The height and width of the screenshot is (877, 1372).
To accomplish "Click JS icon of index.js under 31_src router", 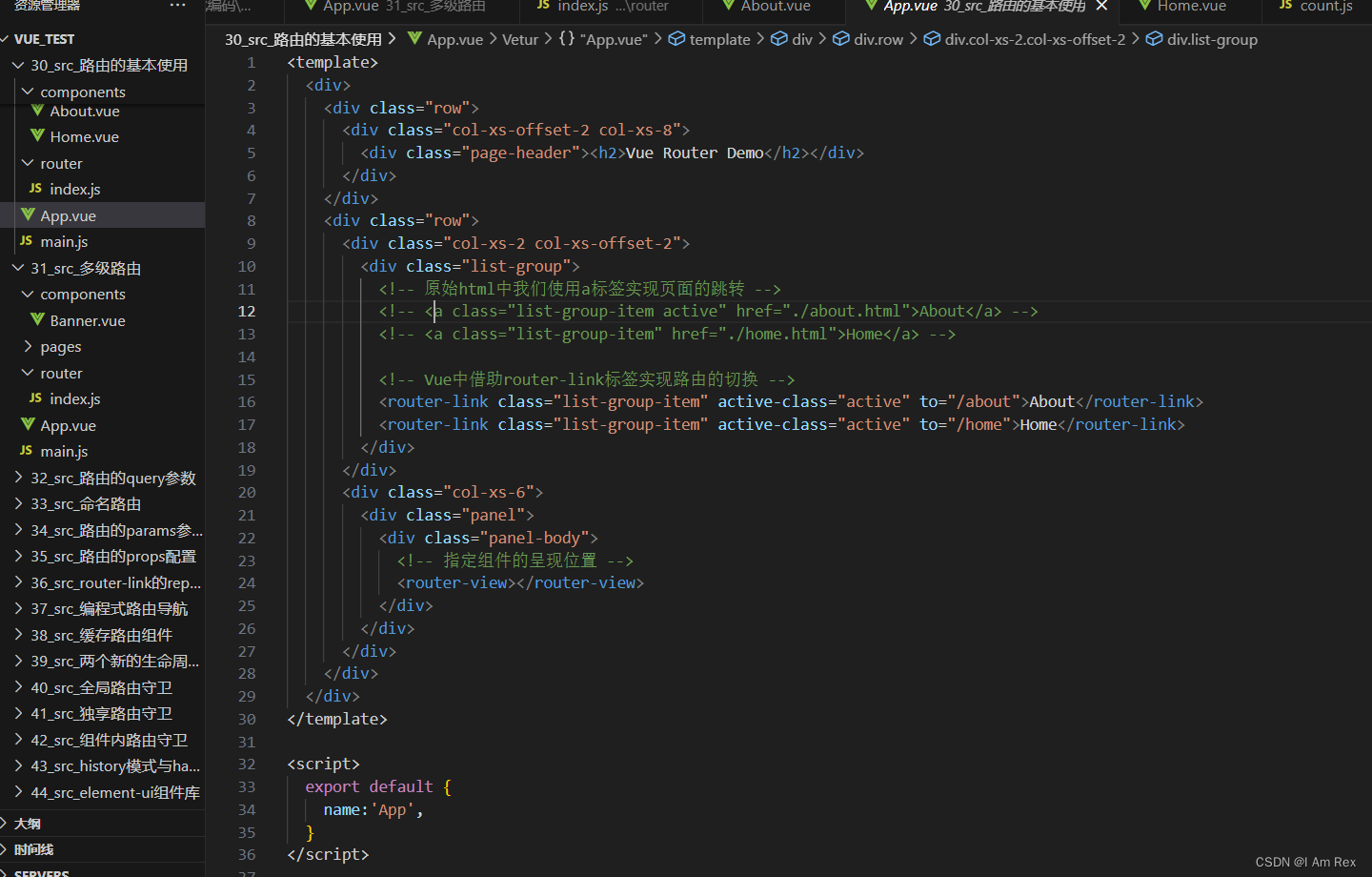I will pyautogui.click(x=35, y=398).
